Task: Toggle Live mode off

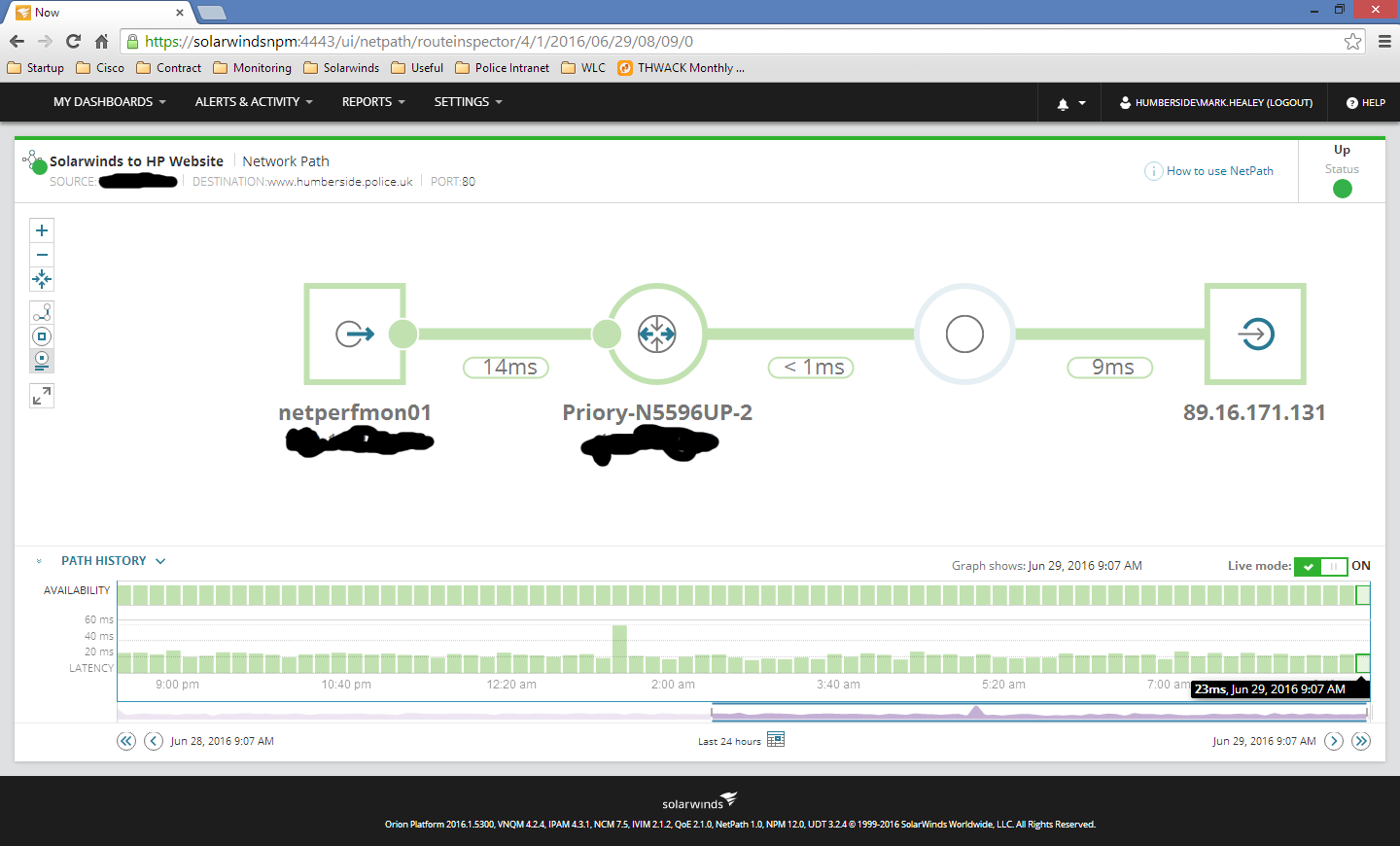Action: point(1320,566)
